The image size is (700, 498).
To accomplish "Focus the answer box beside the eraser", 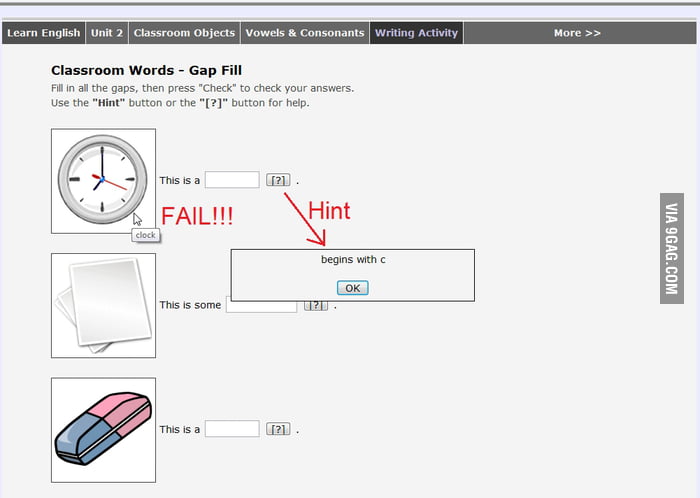I will point(232,429).
